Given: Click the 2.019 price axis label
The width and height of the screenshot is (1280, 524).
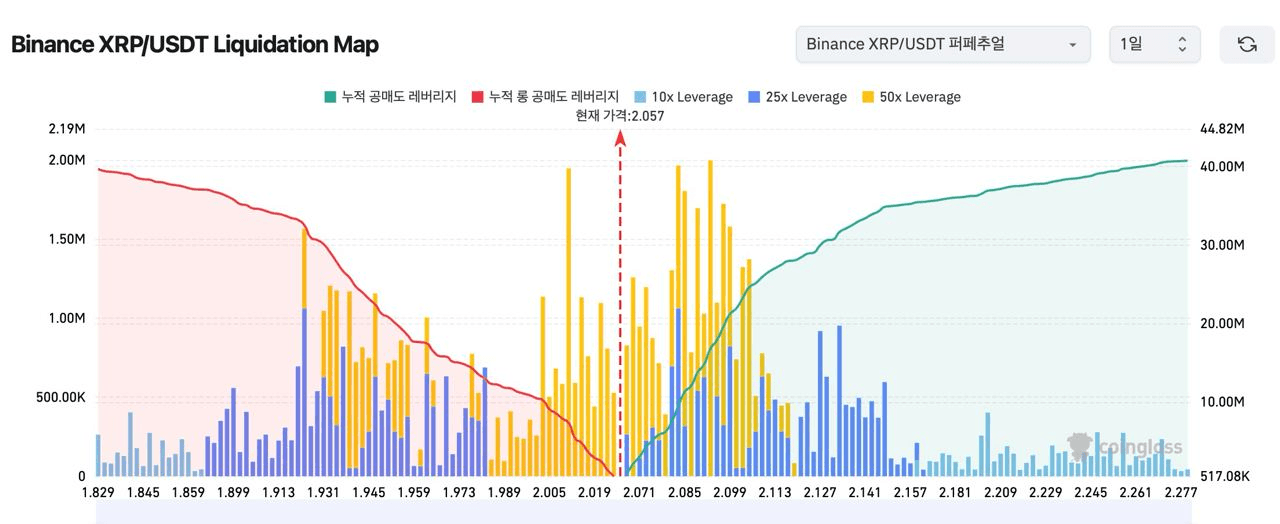Looking at the screenshot, I should click(x=594, y=492).
